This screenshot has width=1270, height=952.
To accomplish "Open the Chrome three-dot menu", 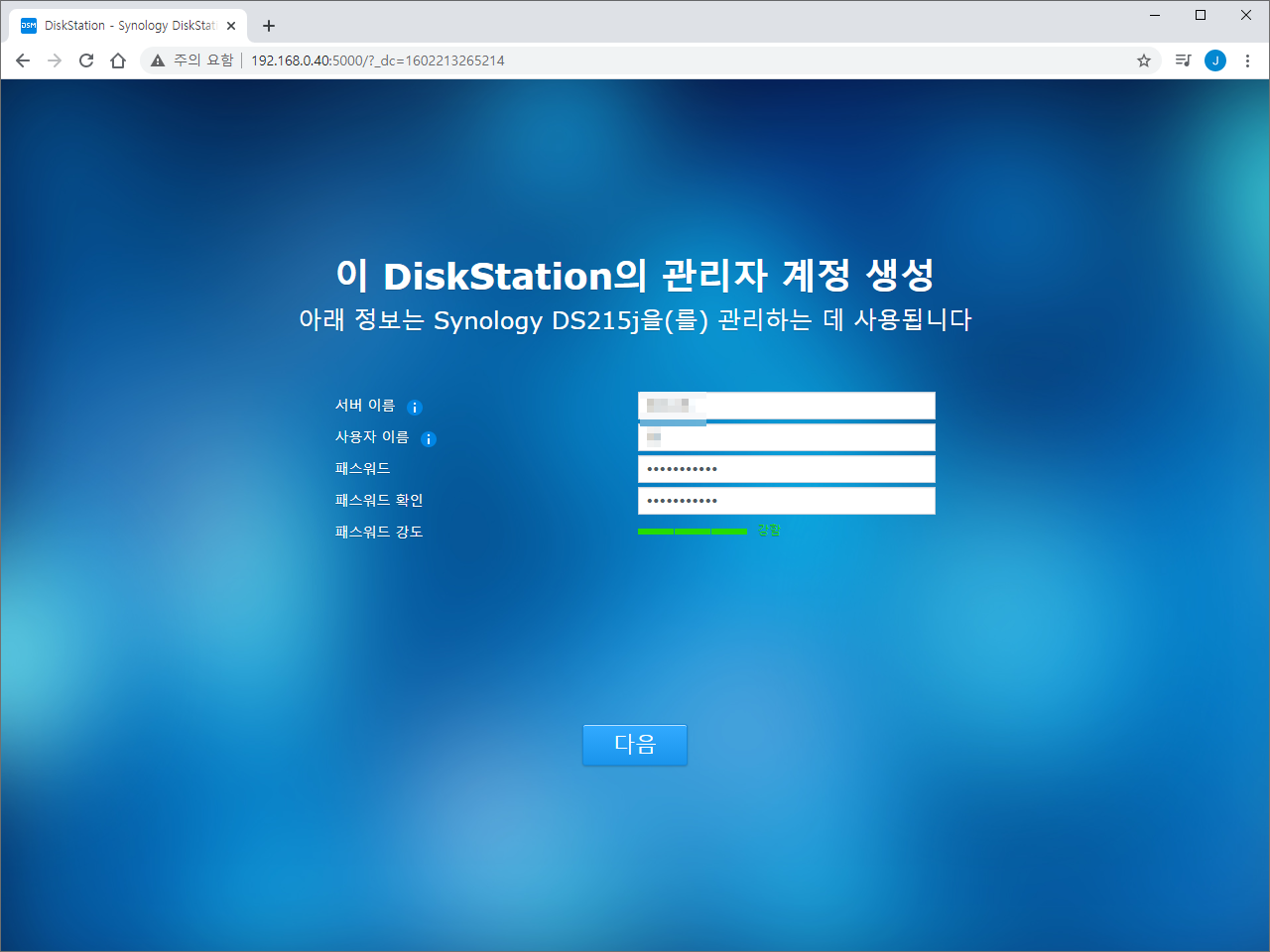I will [1247, 60].
